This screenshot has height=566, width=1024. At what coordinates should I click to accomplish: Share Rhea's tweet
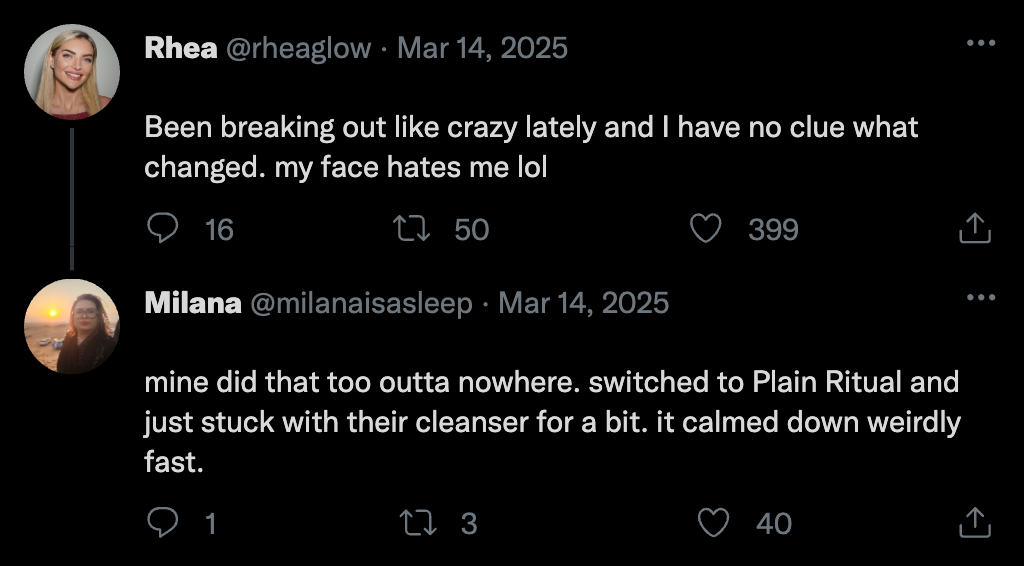(974, 229)
